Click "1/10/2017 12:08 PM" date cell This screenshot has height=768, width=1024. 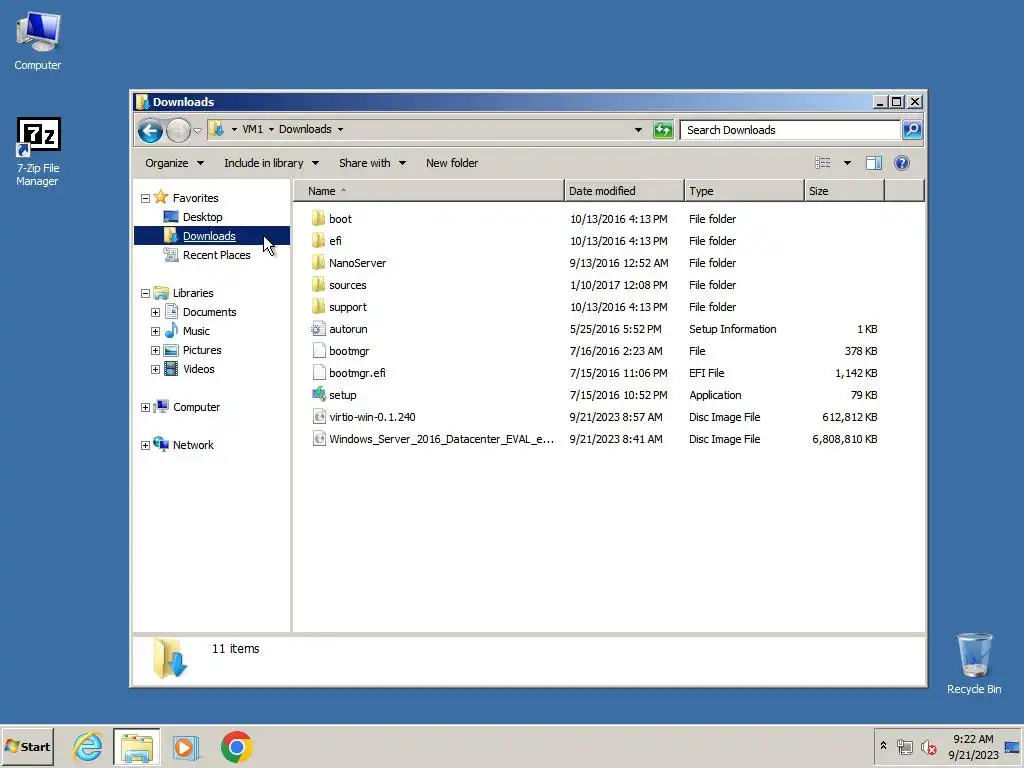(618, 285)
